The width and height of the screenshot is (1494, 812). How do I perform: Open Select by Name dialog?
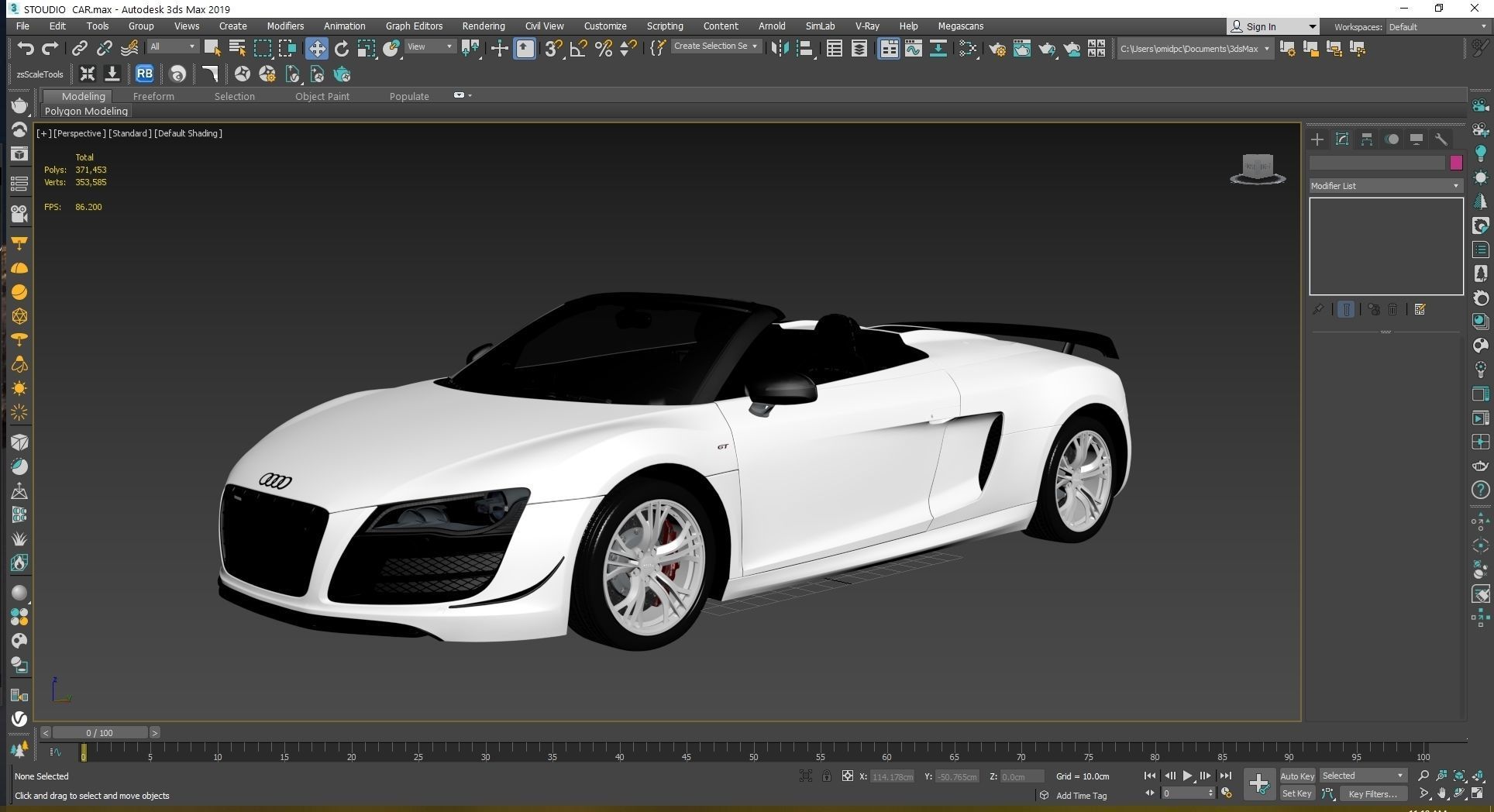237,48
